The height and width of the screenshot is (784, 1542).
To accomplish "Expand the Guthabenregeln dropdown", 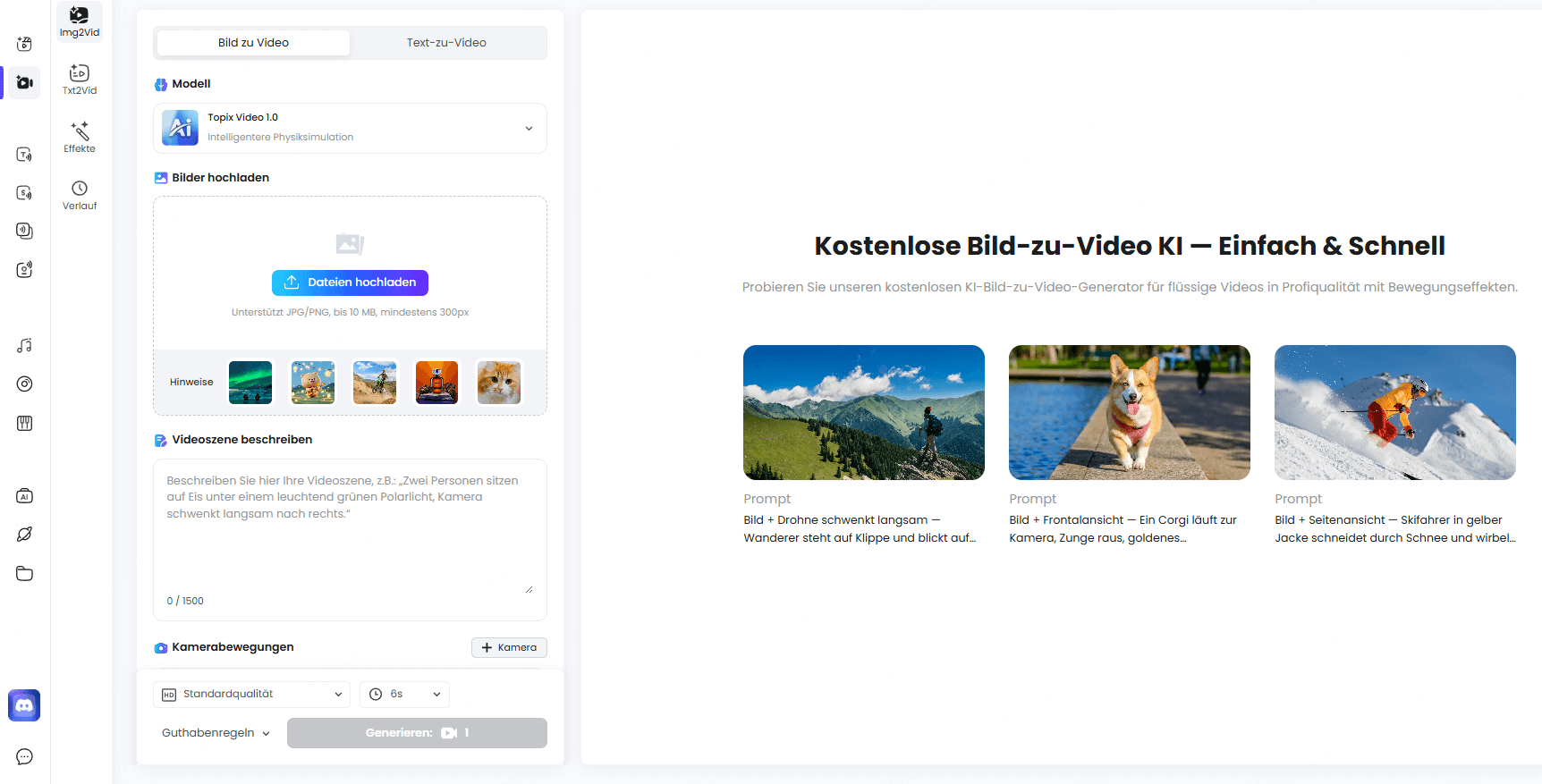I will (x=216, y=733).
